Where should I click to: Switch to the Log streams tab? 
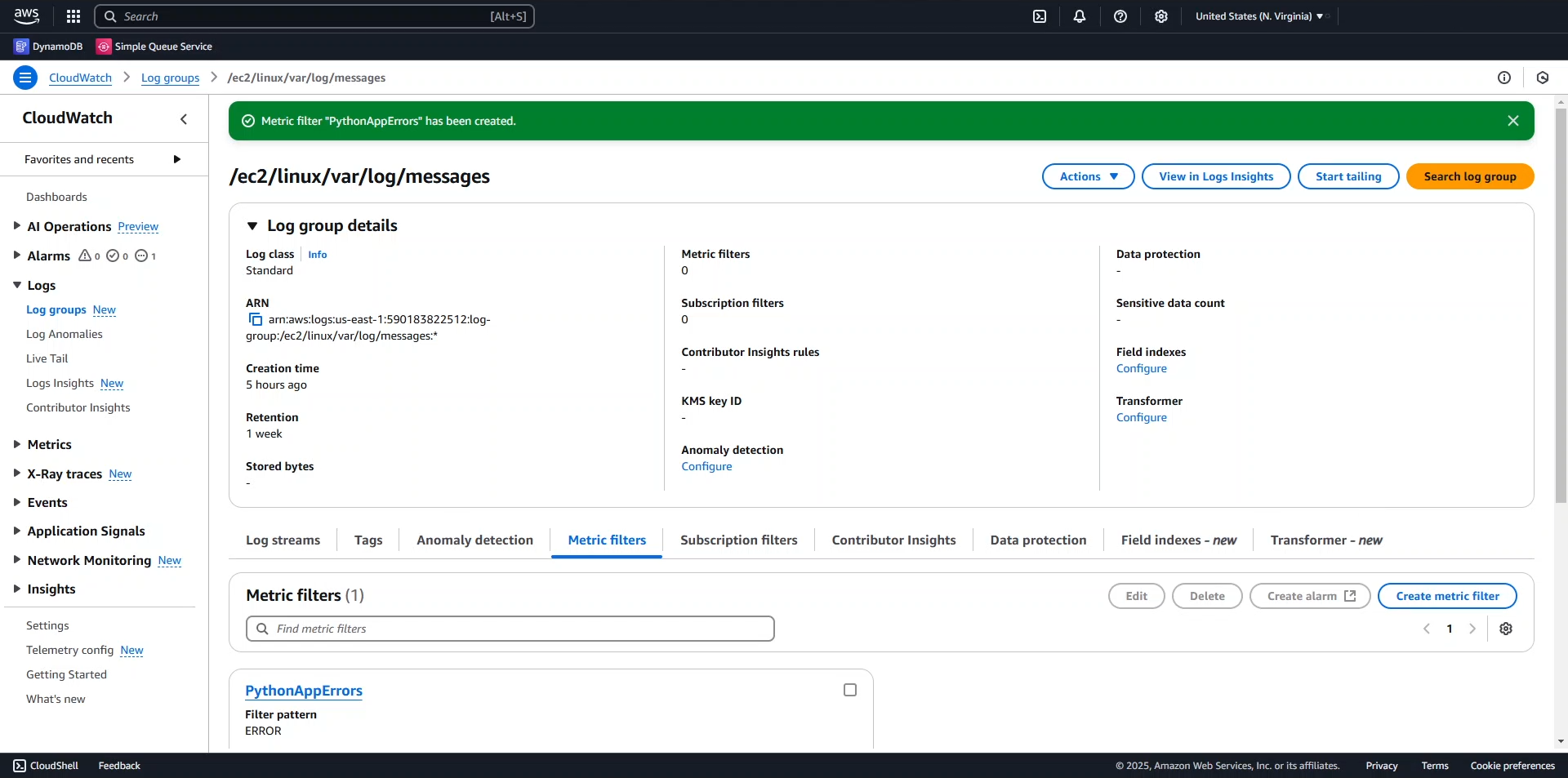[283, 540]
